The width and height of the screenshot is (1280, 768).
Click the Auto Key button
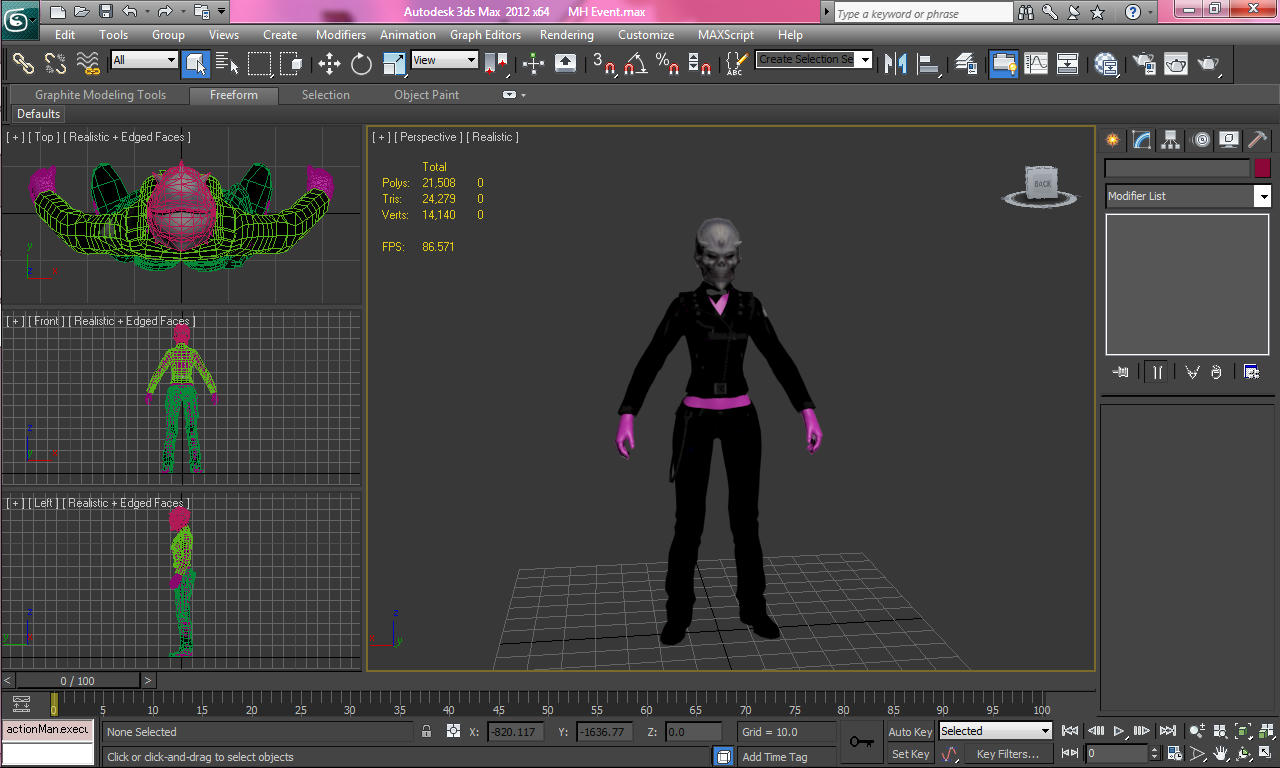coord(910,732)
